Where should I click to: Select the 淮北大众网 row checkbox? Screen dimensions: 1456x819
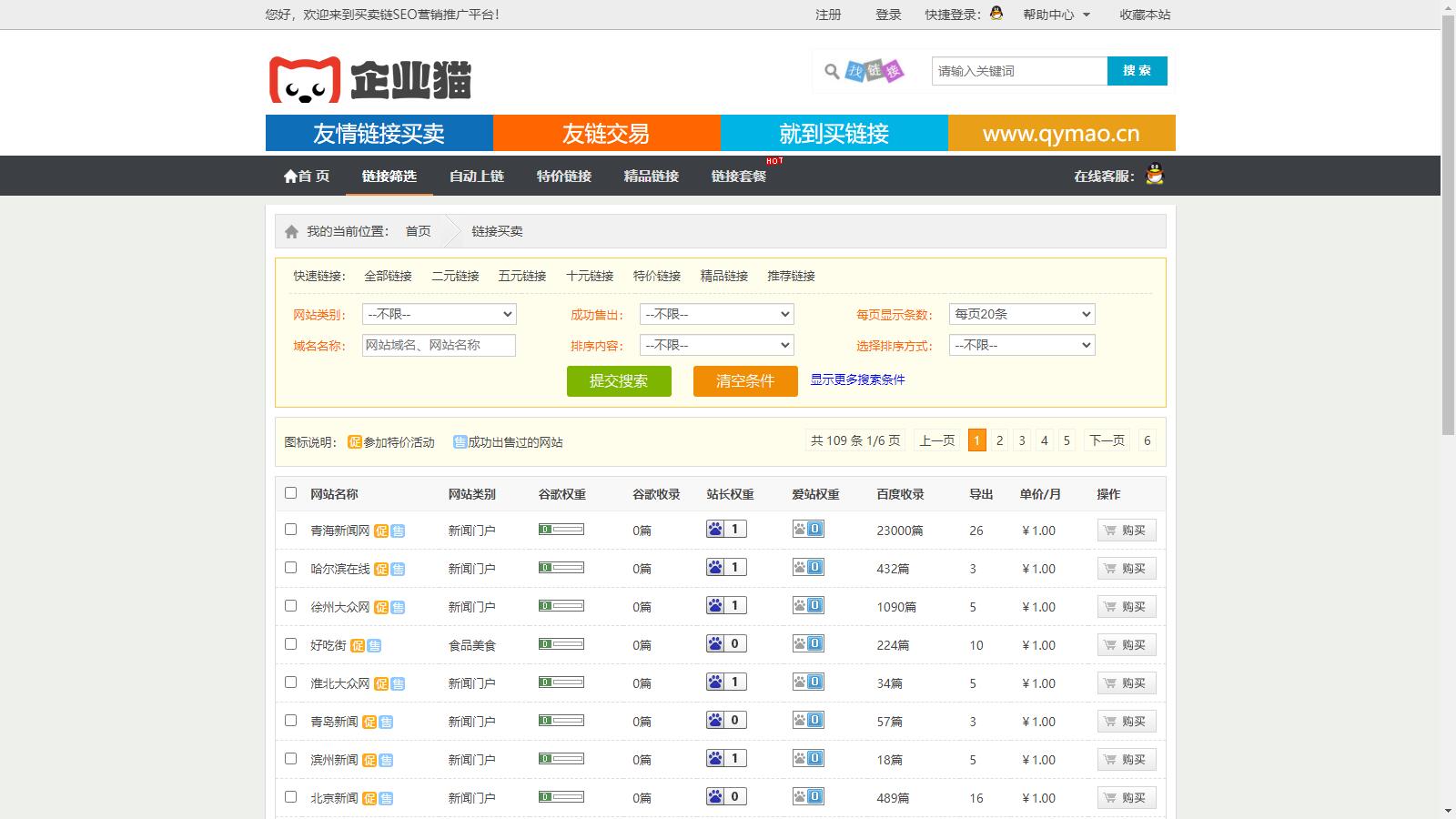click(290, 682)
